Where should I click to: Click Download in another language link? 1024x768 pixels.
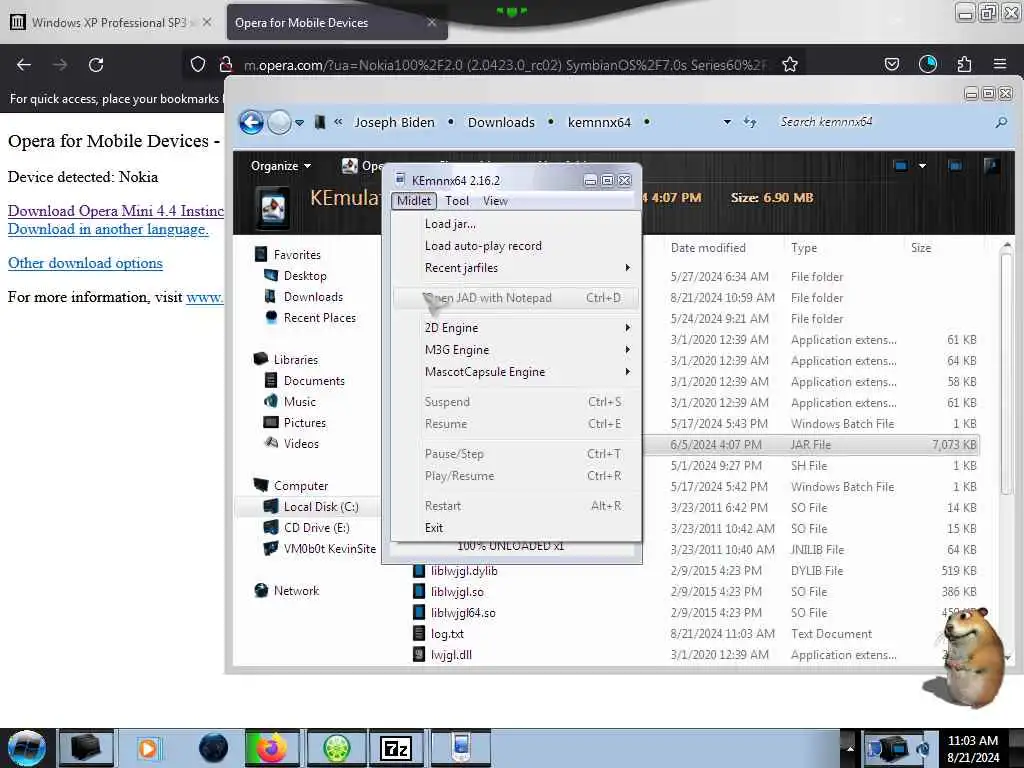pos(108,229)
